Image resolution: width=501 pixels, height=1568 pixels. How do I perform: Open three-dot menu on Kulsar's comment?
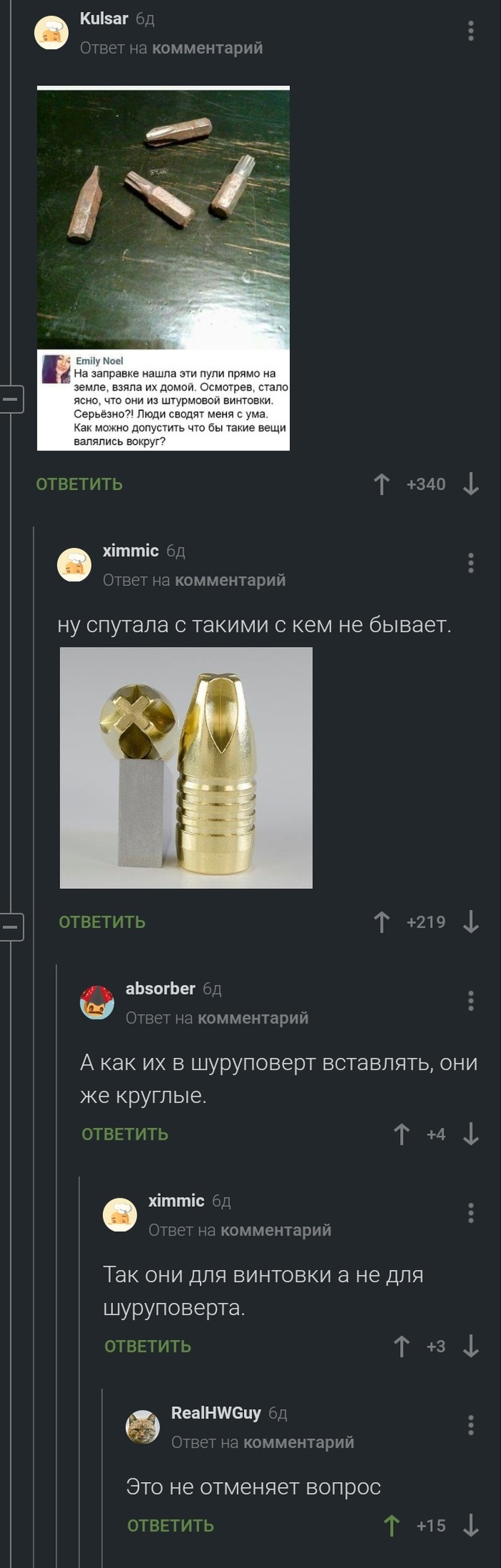470,31
